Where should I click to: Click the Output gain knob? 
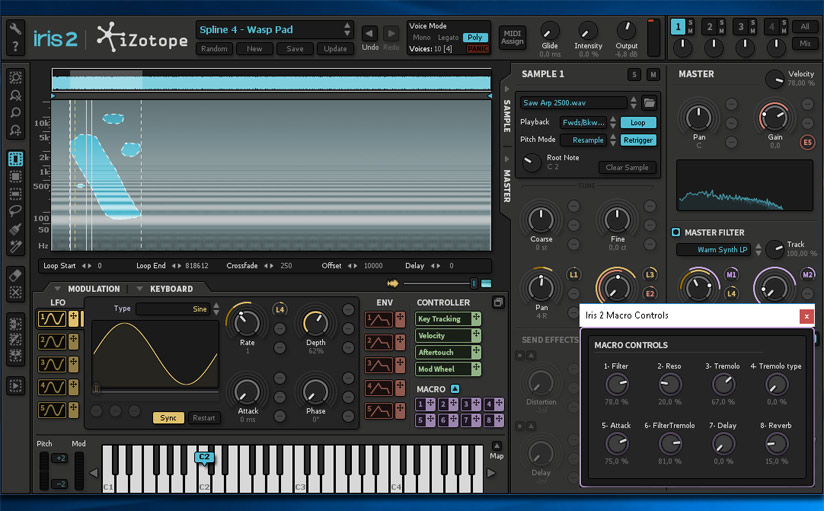(626, 30)
